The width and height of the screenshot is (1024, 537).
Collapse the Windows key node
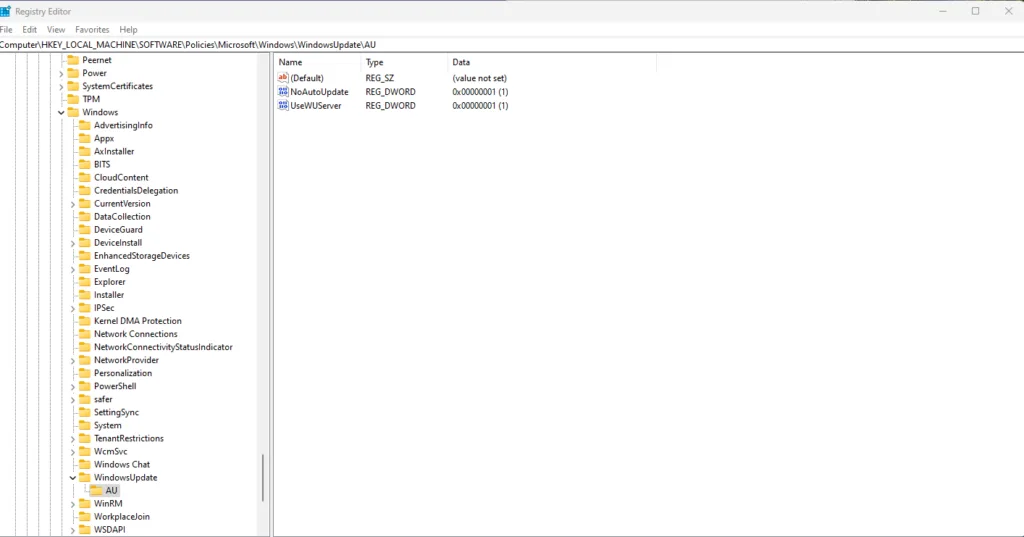61,112
